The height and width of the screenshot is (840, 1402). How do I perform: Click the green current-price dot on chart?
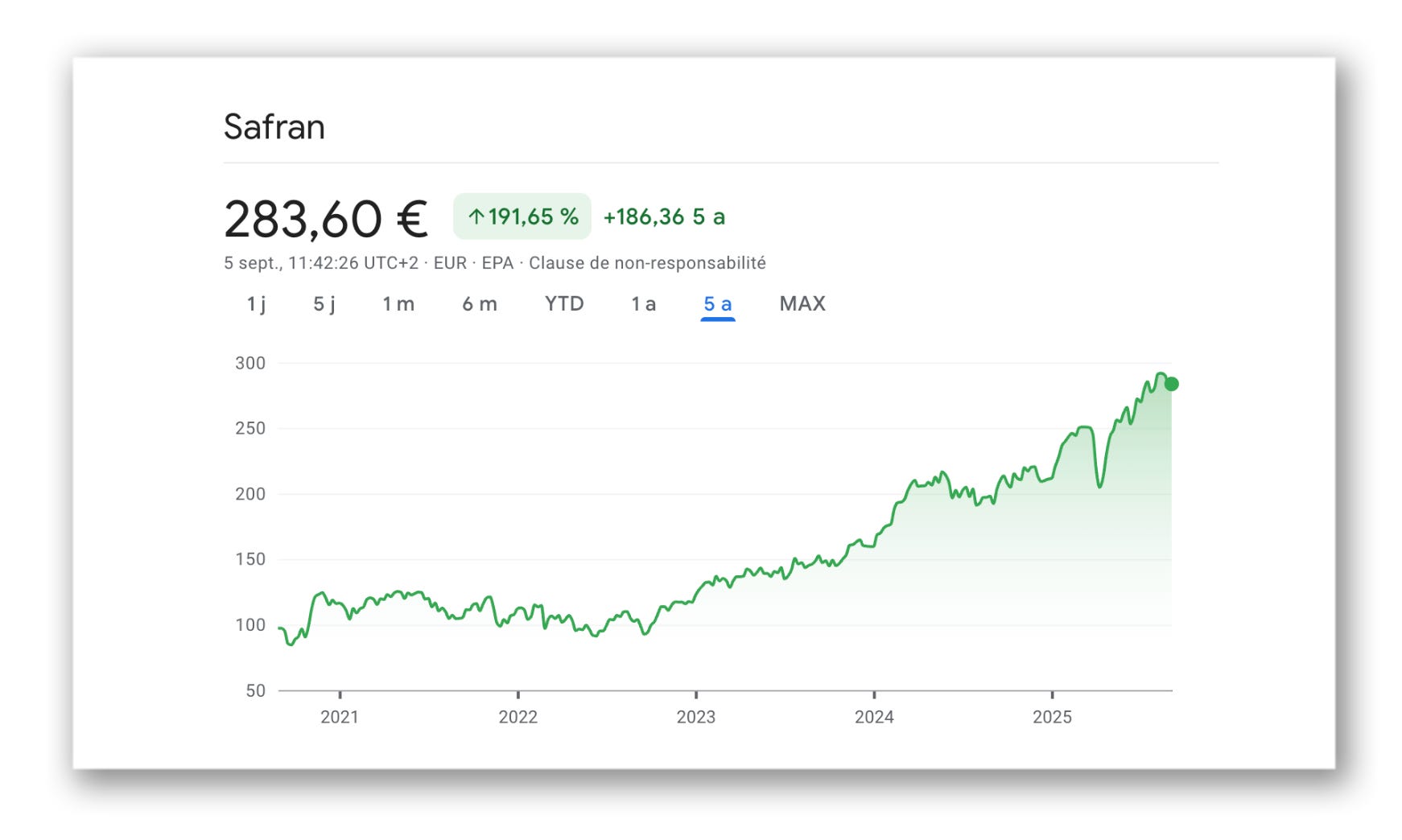click(x=1172, y=384)
